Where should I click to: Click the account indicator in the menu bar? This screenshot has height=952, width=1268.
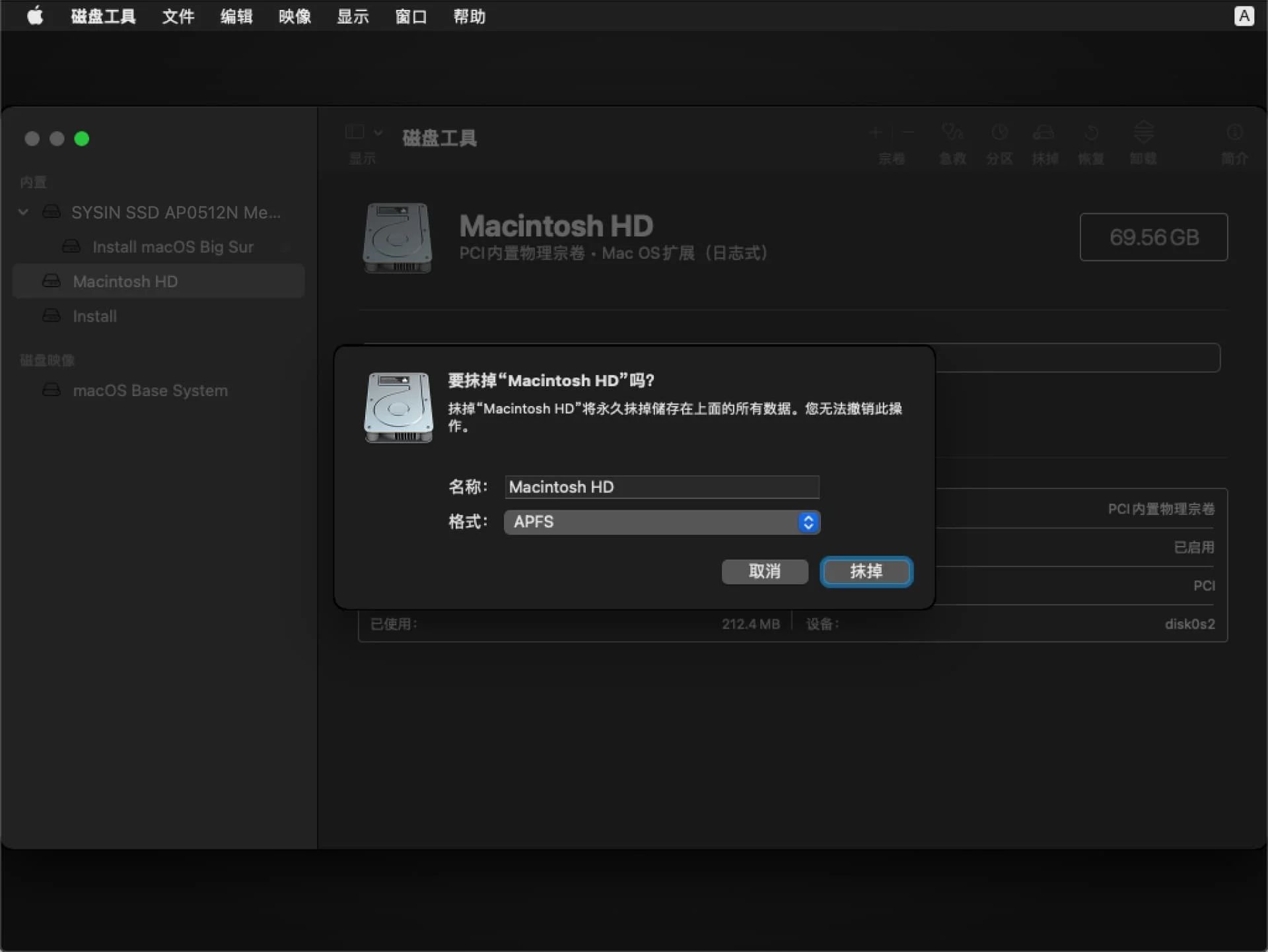pyautogui.click(x=1244, y=16)
